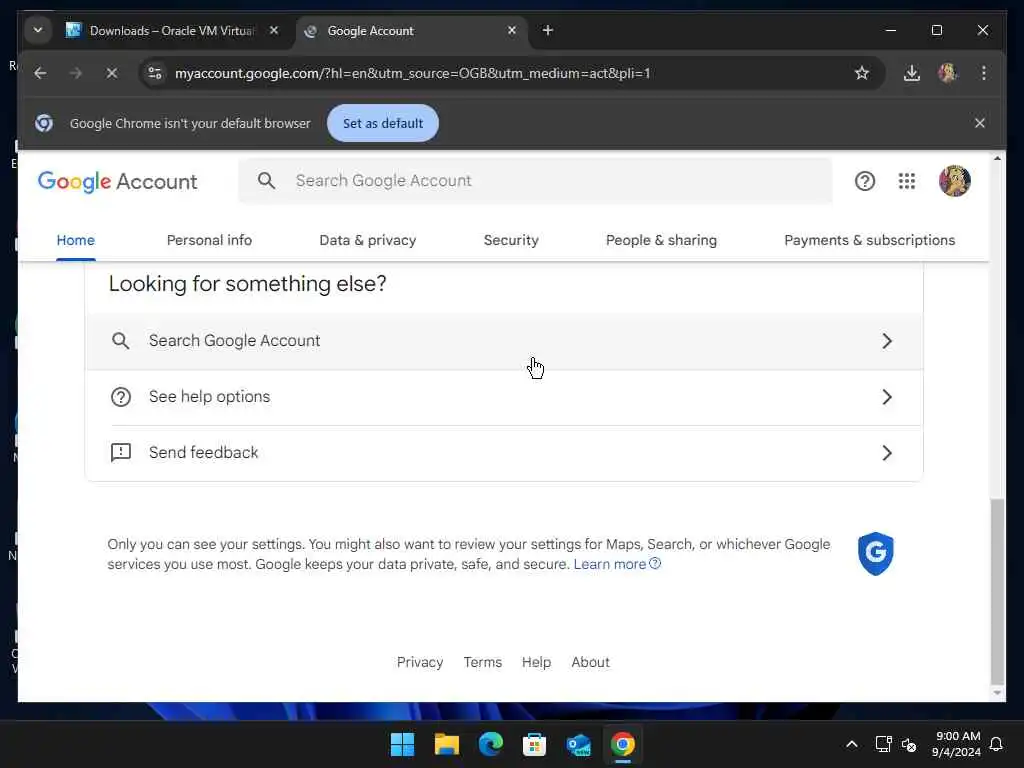1024x768 pixels.
Task: Open the Chrome tab search dropdown
Action: coord(38,30)
